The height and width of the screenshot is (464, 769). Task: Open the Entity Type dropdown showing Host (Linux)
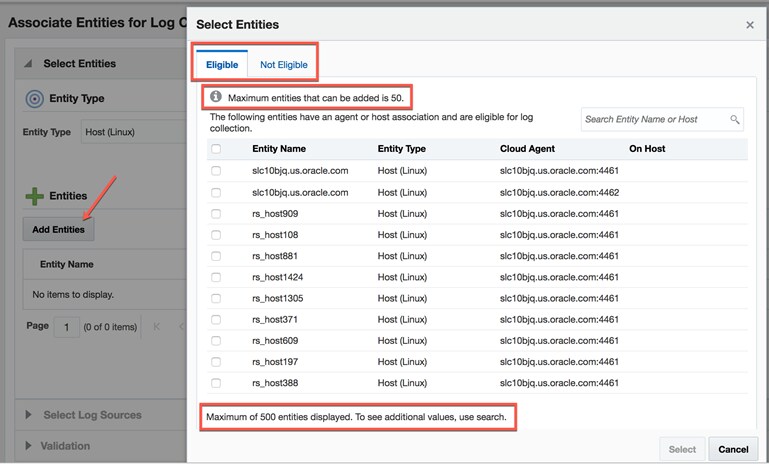(130, 132)
